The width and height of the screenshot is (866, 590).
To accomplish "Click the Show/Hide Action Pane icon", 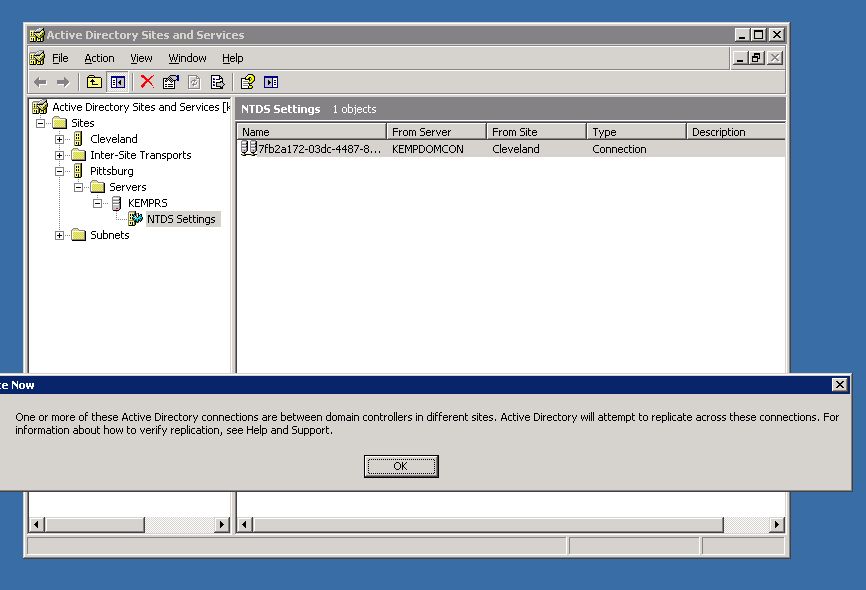I will point(271,82).
